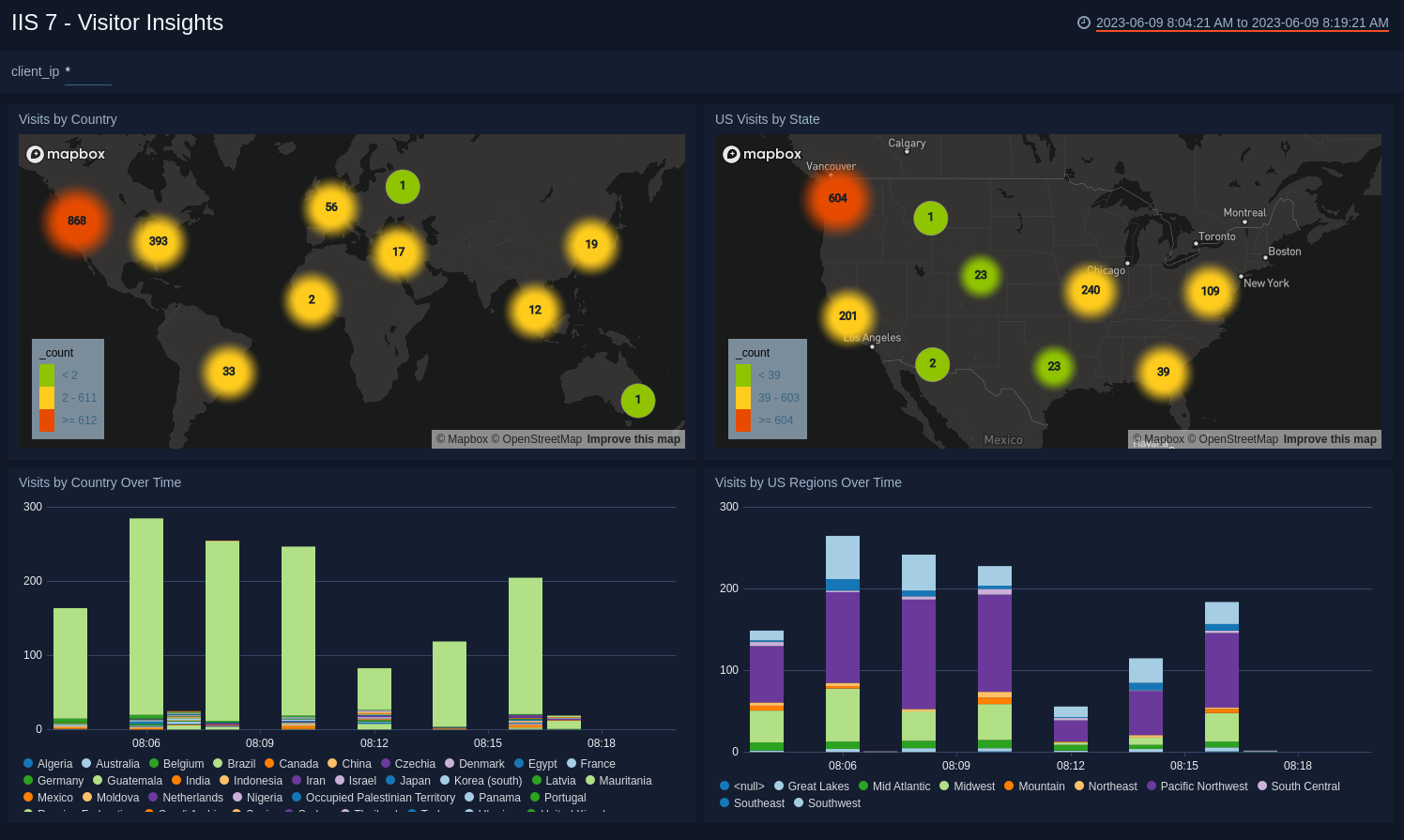The image size is (1404, 840).
Task: Click the clock icon beside the time range
Action: [x=1085, y=23]
